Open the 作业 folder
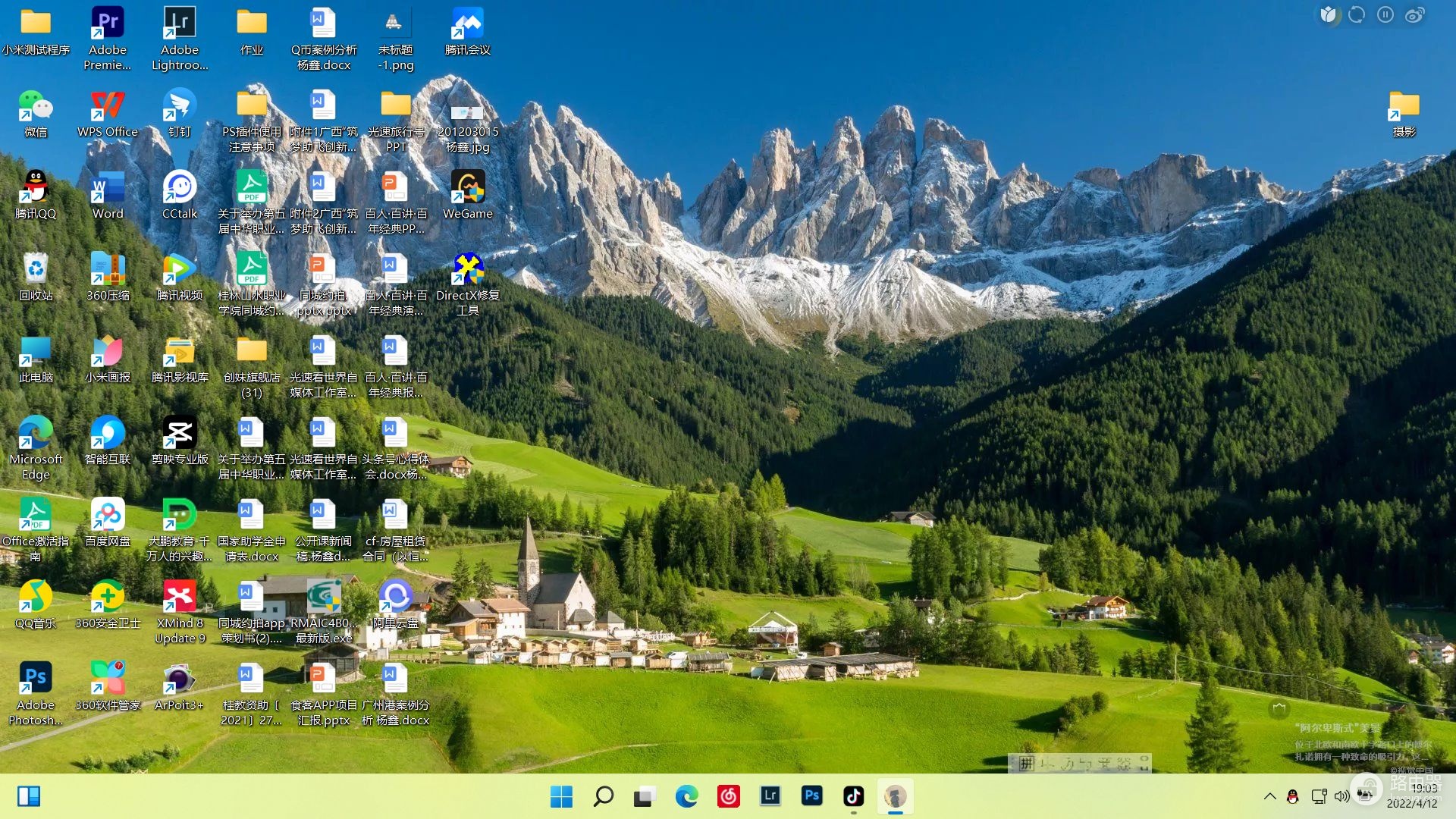This screenshot has height=819, width=1456. [x=252, y=32]
